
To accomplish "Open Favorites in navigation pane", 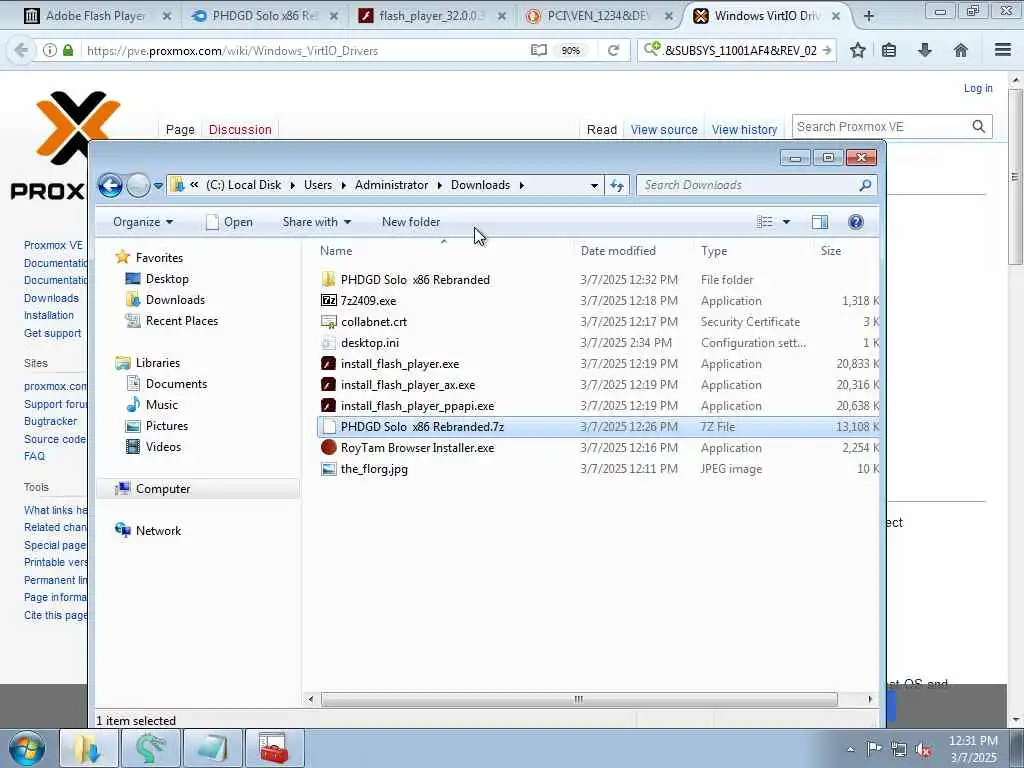I will pyautogui.click(x=159, y=258).
